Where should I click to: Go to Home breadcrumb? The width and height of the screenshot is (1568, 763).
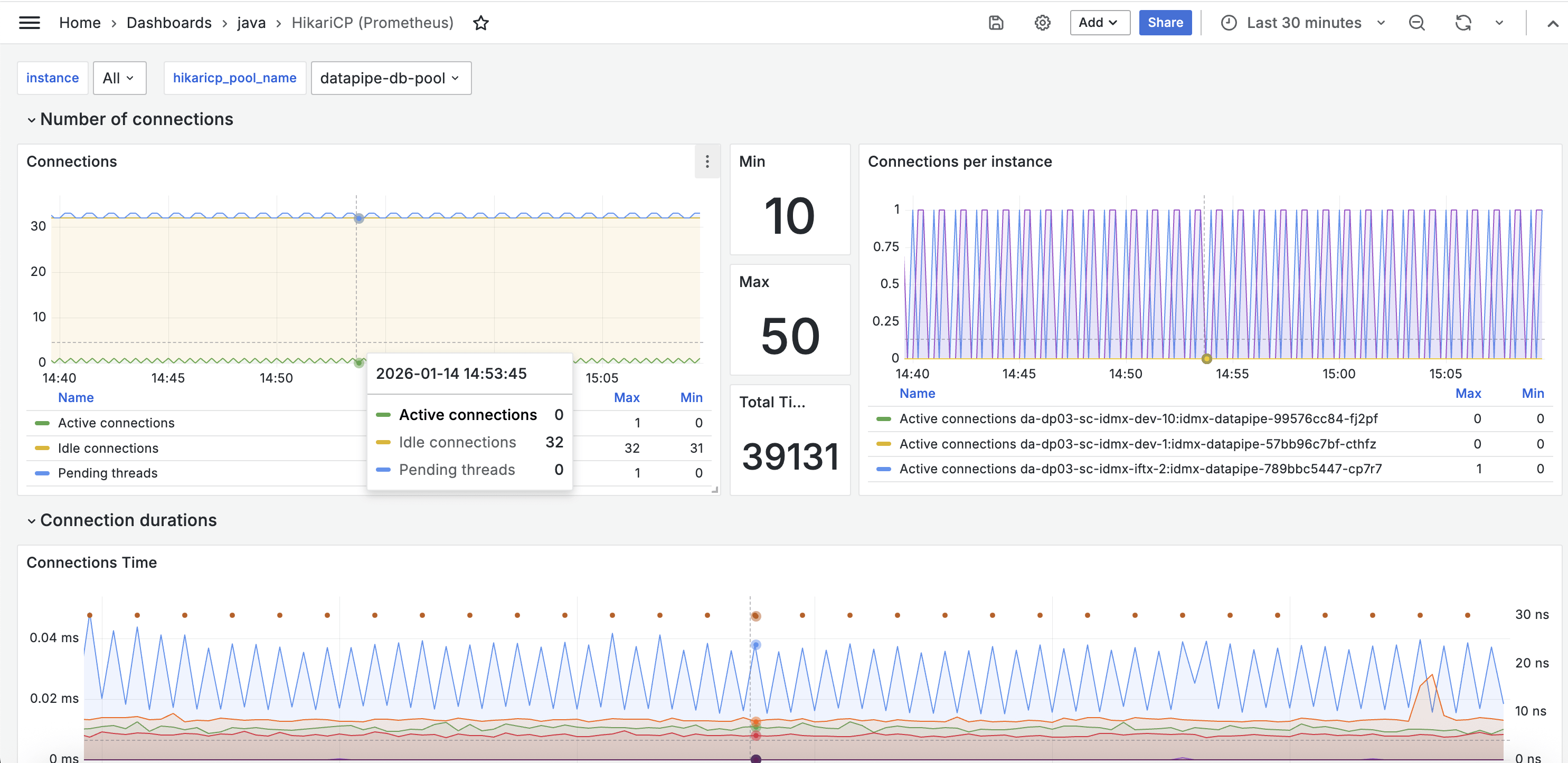pyautogui.click(x=80, y=23)
